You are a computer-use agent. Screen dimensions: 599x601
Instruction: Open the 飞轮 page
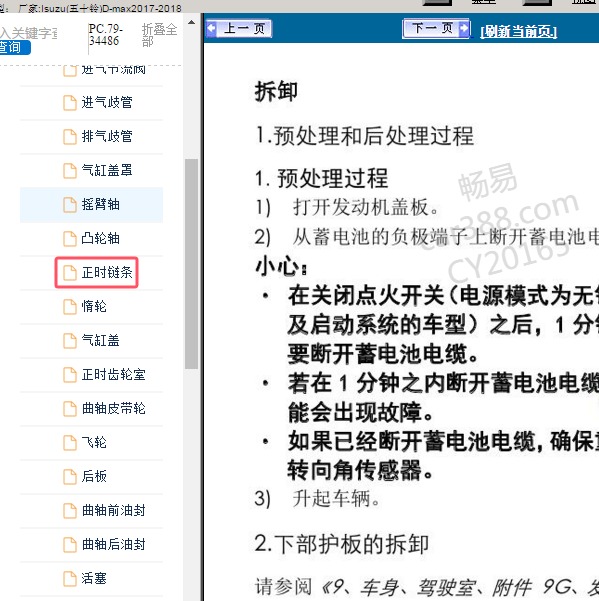pyautogui.click(x=94, y=442)
